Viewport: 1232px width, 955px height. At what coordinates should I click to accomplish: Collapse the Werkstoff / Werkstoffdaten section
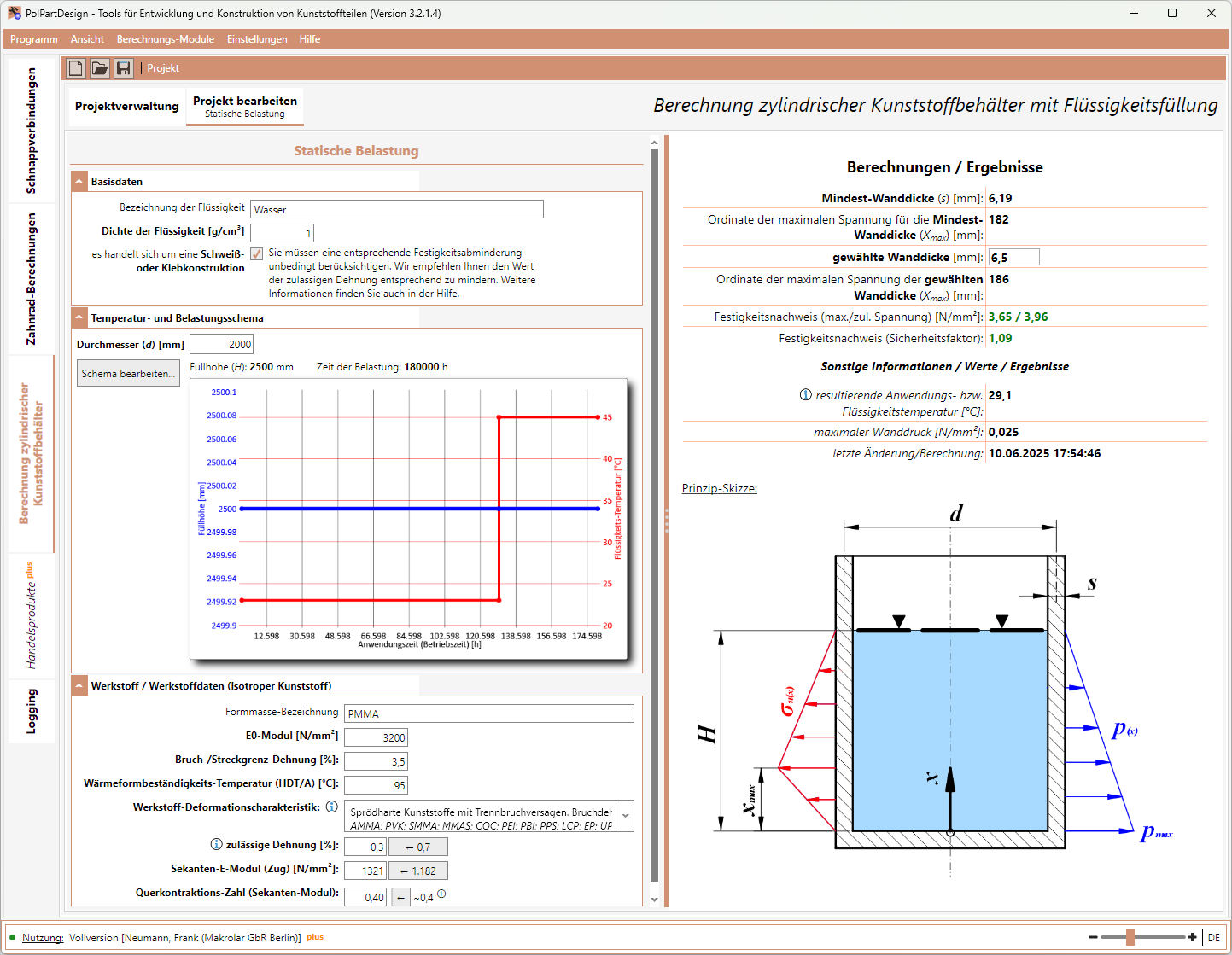(79, 685)
